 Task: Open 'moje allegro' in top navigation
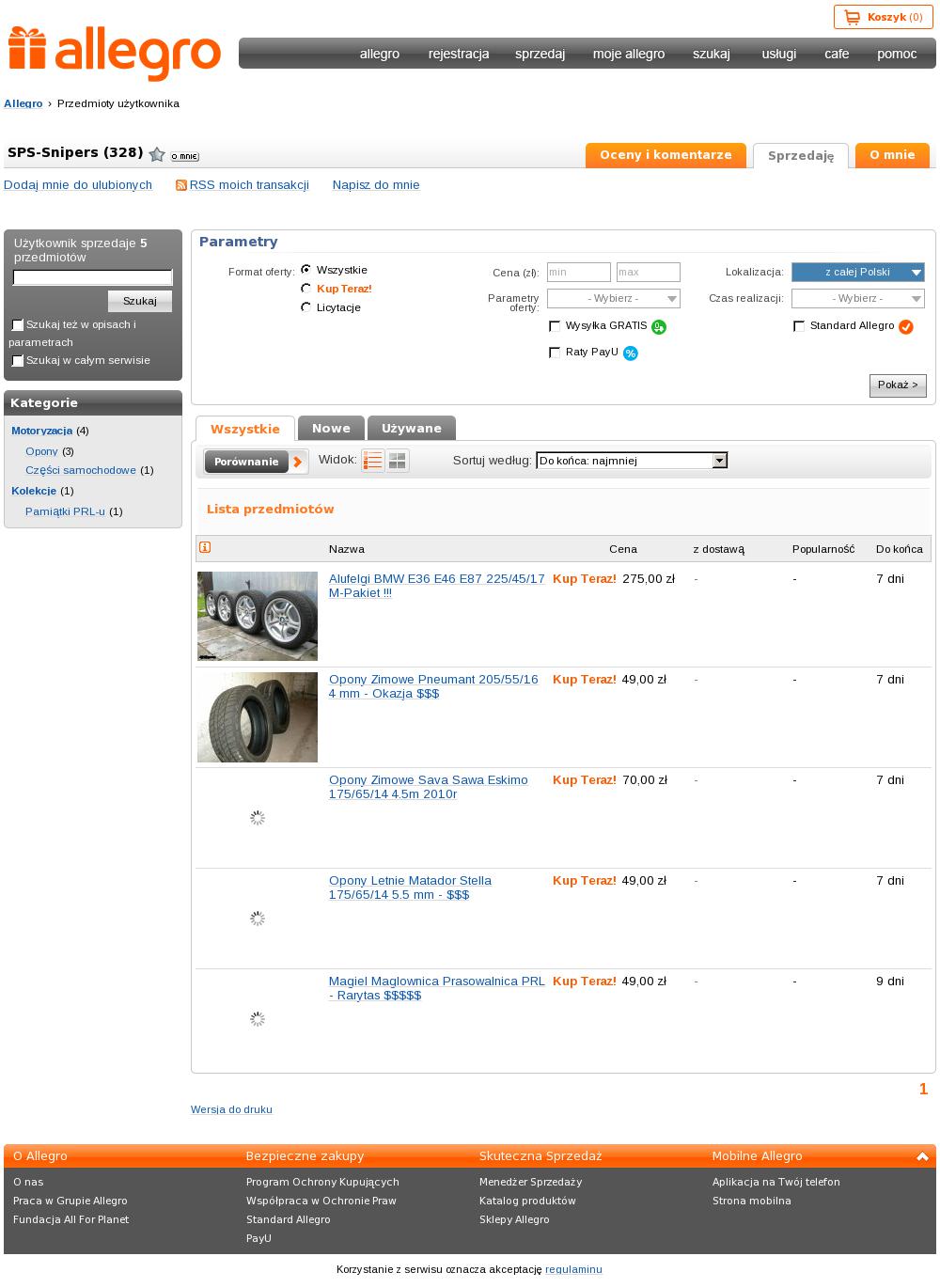(x=629, y=54)
